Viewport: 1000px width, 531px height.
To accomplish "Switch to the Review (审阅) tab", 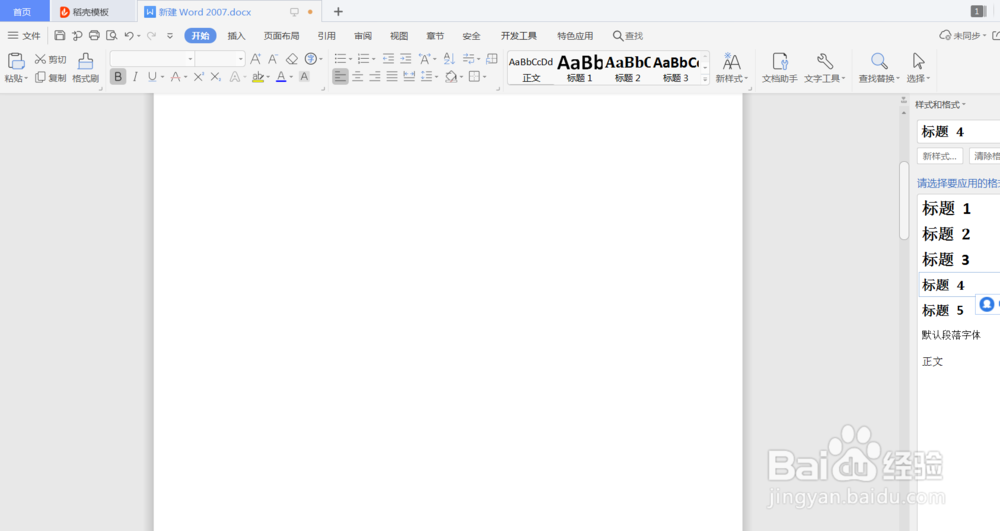I will click(x=363, y=36).
